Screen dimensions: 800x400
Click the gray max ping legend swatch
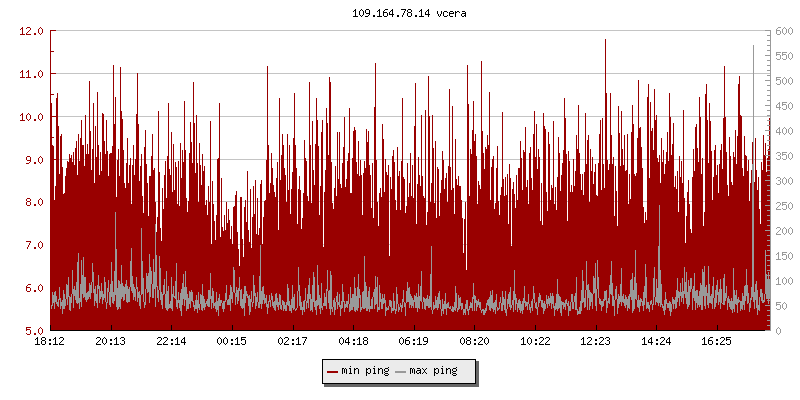(401, 371)
